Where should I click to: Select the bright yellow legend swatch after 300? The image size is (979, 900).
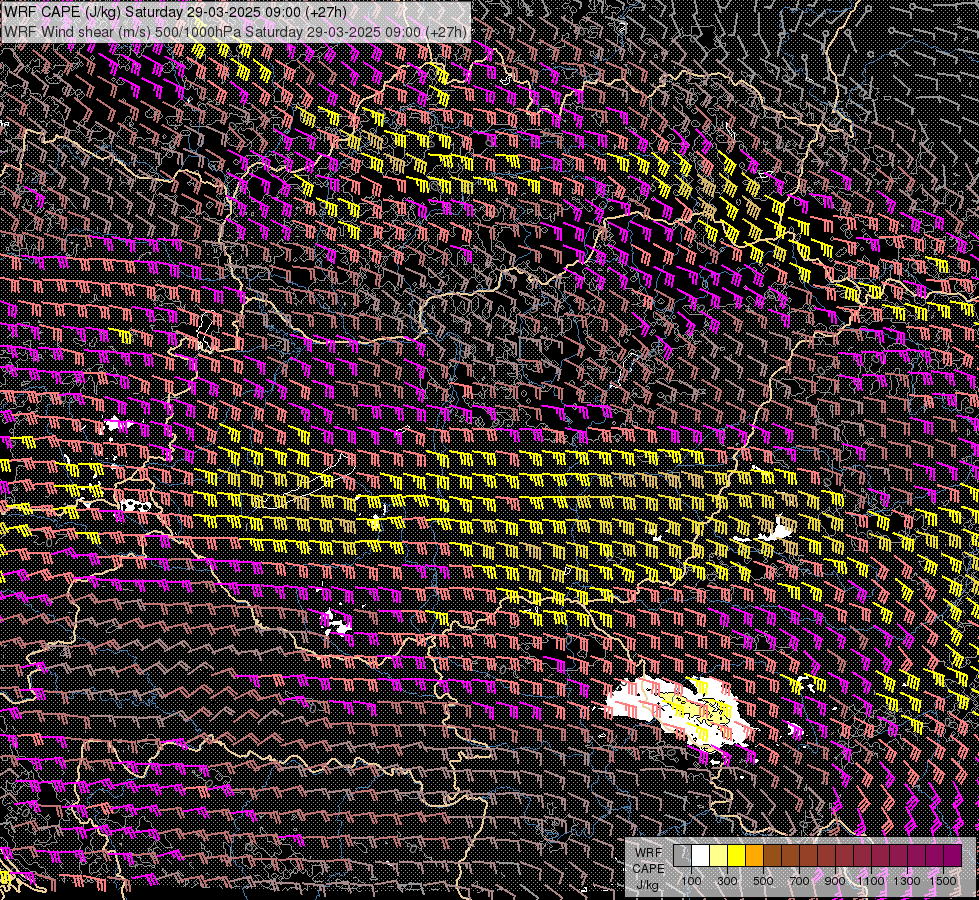(x=737, y=855)
